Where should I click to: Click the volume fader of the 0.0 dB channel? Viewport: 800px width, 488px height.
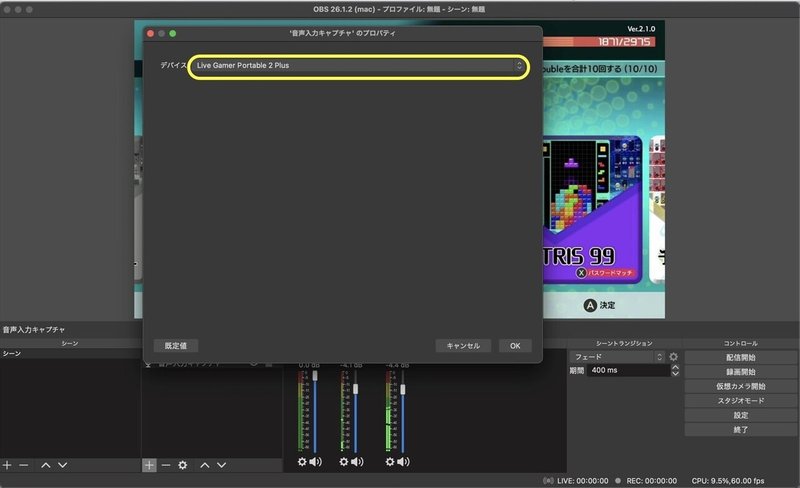point(315,376)
